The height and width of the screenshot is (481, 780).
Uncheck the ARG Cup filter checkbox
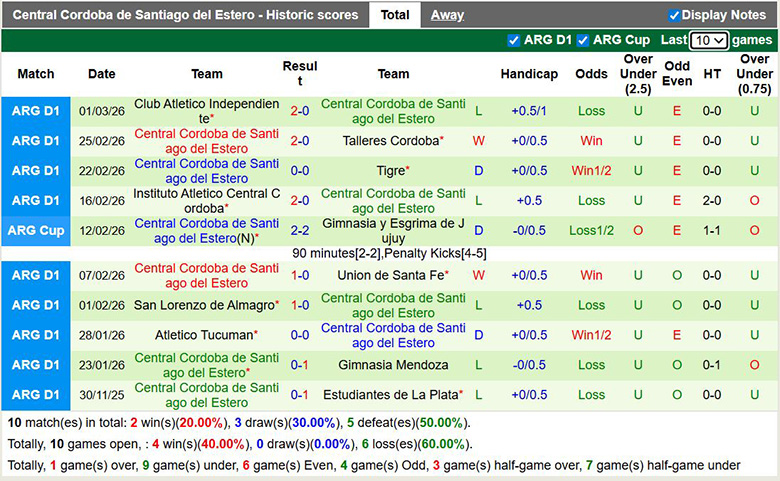click(584, 40)
